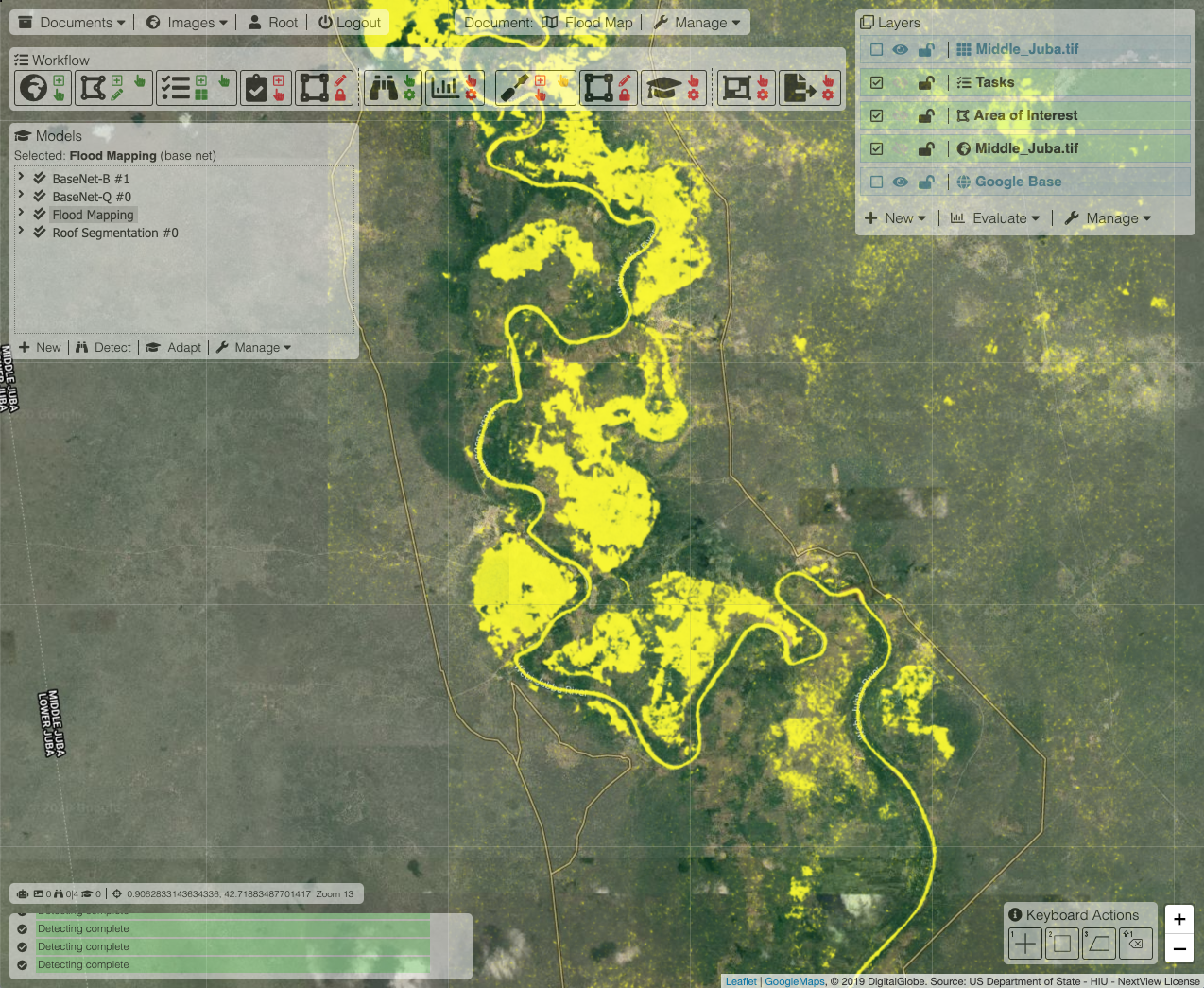Click the paintbrush annotate workflow button
This screenshot has width=1204, height=988.
pyautogui.click(x=535, y=88)
